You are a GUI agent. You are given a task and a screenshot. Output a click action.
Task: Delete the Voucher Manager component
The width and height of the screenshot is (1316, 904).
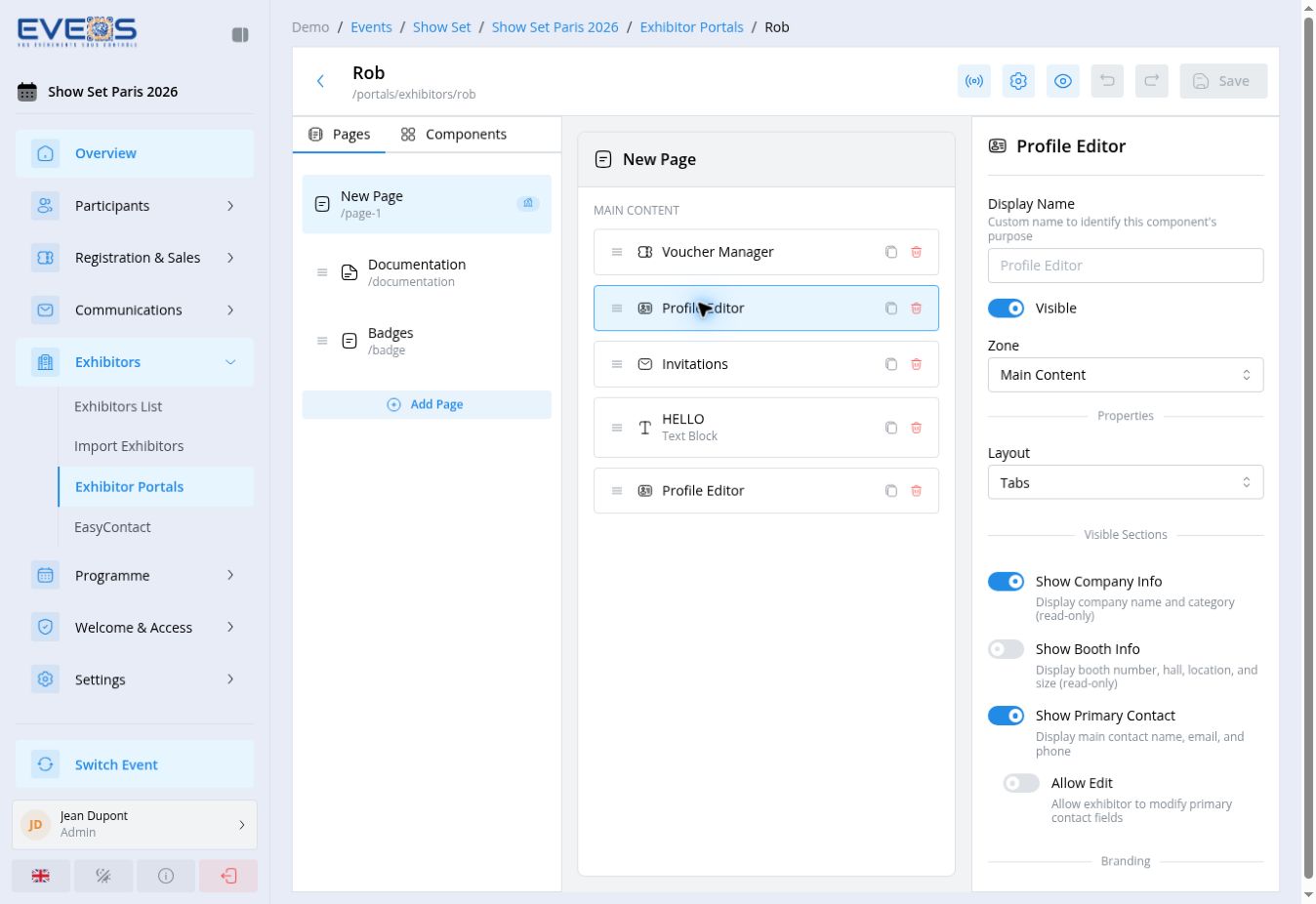point(917,252)
